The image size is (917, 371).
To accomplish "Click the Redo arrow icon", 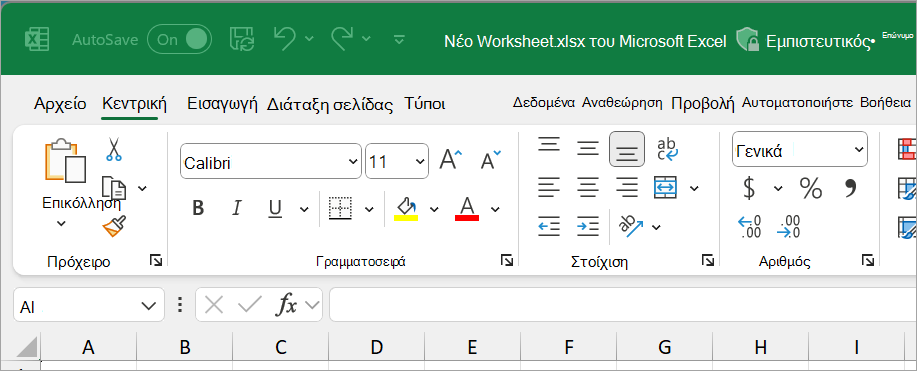I will (x=342, y=38).
